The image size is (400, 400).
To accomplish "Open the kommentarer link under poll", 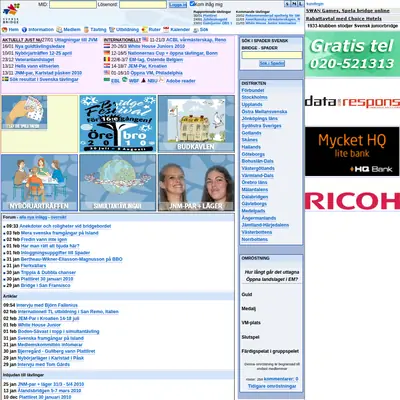I will tap(281, 379).
